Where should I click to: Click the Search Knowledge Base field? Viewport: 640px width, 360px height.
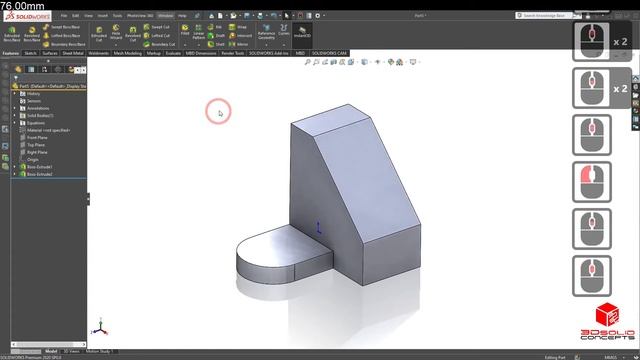tap(544, 16)
